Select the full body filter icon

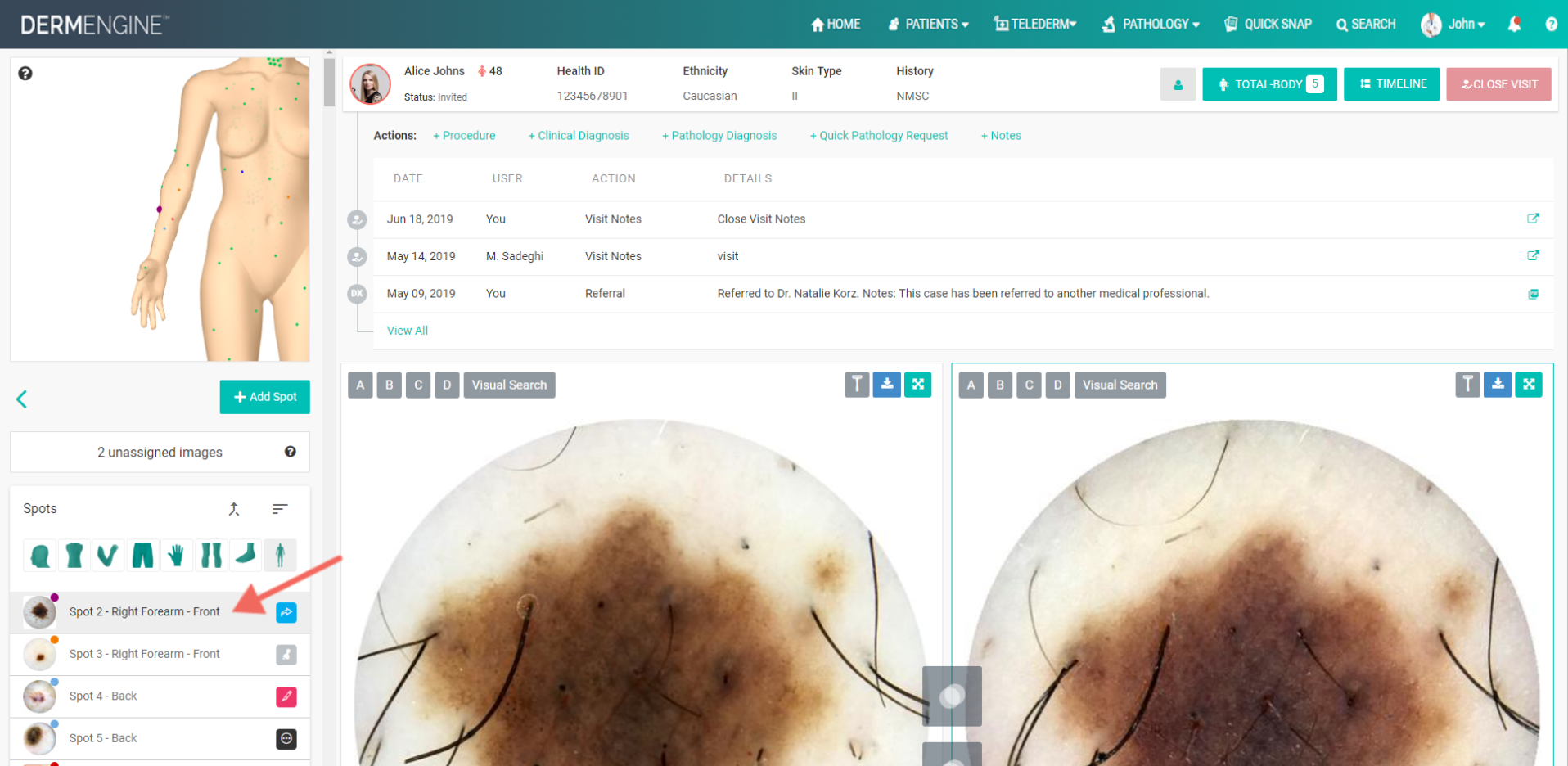(280, 556)
